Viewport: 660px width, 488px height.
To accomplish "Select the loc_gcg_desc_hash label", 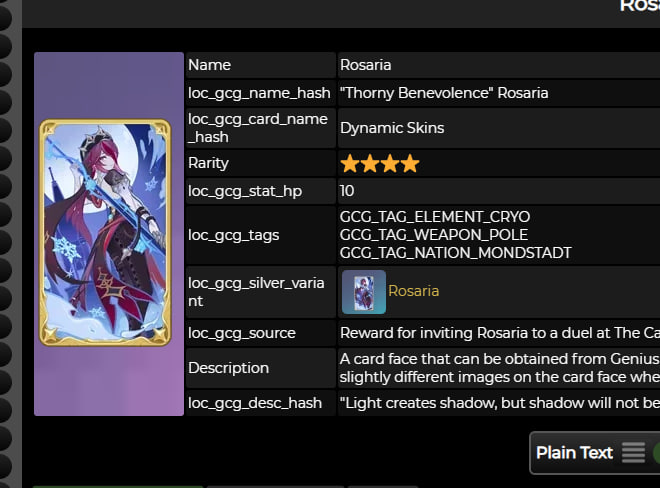I will click(x=255, y=403).
